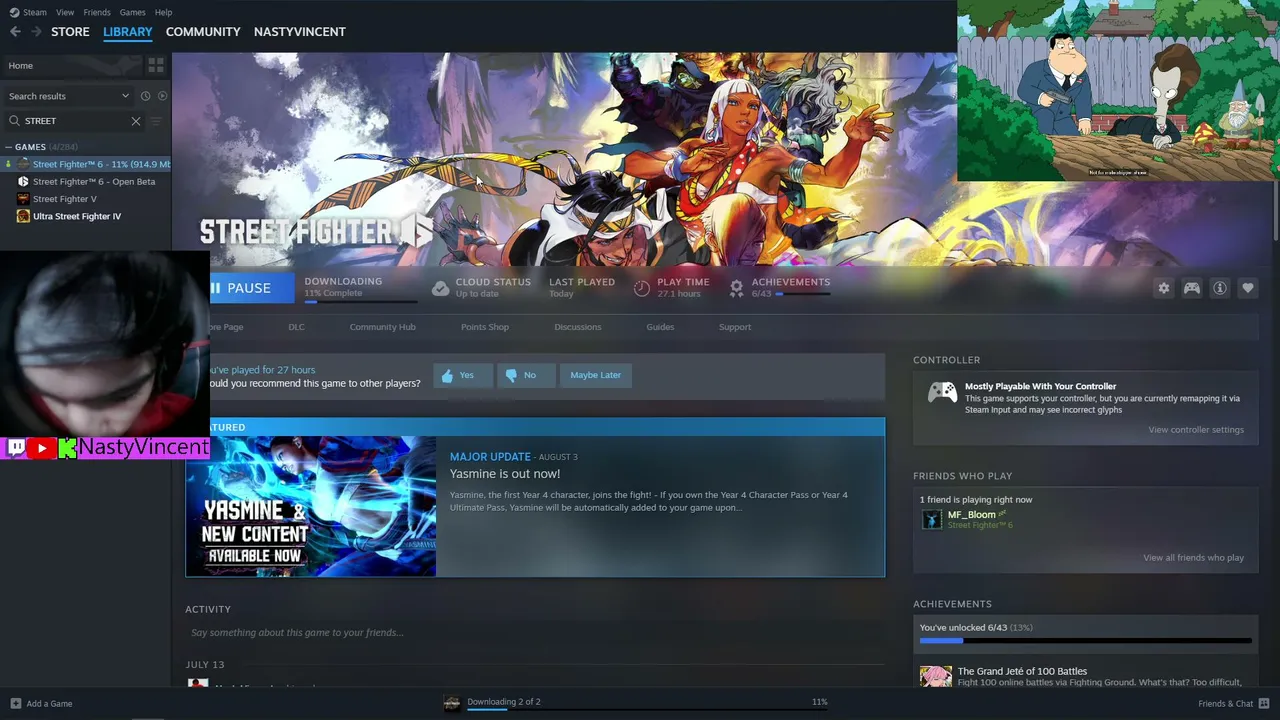
Task: Click the bottom download progress bar
Action: click(x=647, y=708)
